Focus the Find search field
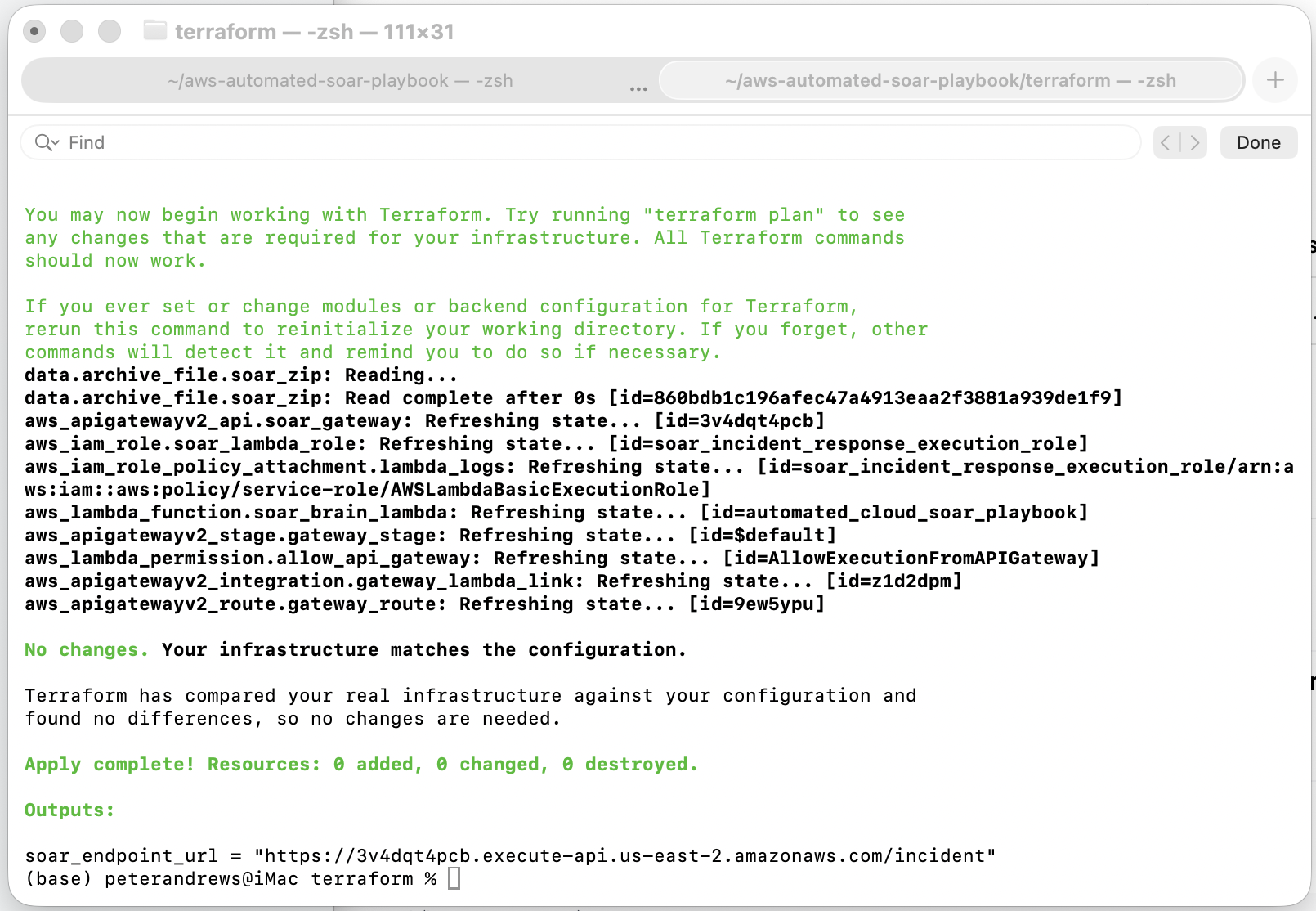Image resolution: width=1316 pixels, height=911 pixels. click(x=580, y=143)
